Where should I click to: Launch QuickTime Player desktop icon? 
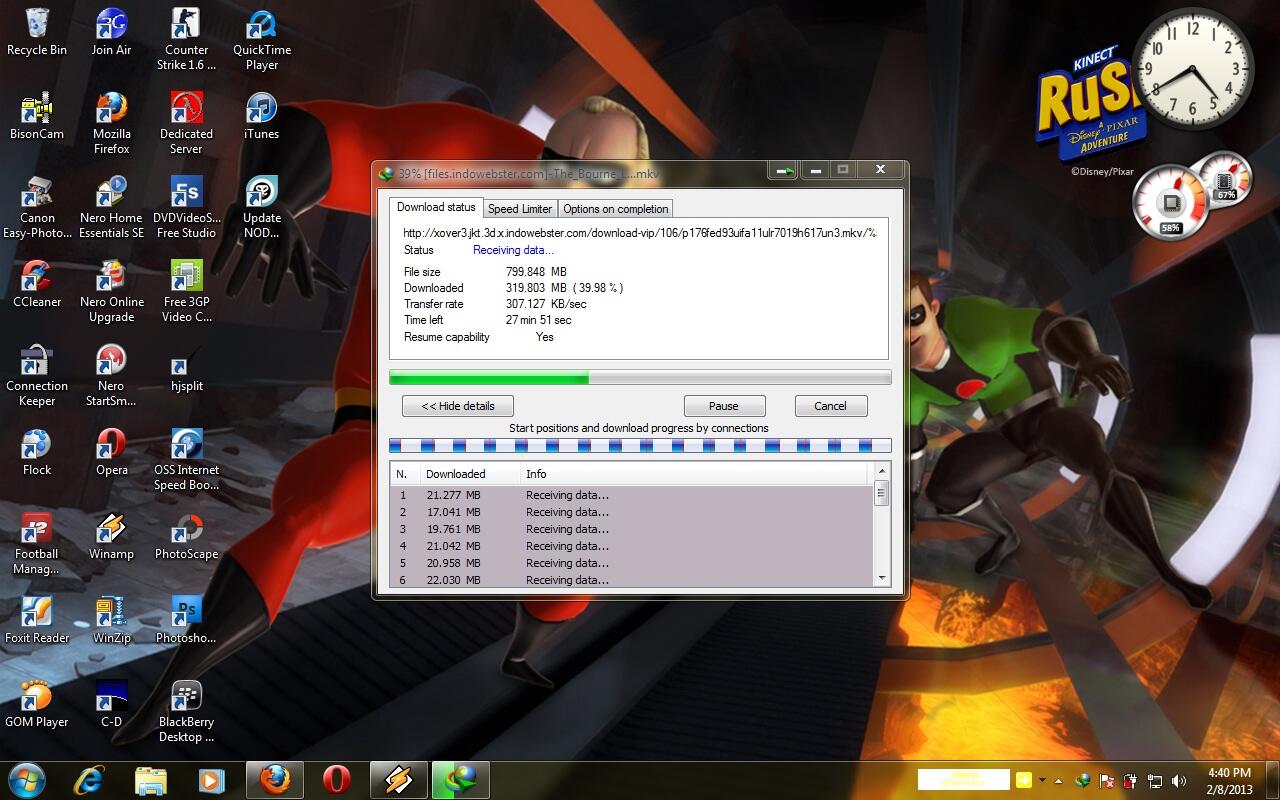coord(262,39)
